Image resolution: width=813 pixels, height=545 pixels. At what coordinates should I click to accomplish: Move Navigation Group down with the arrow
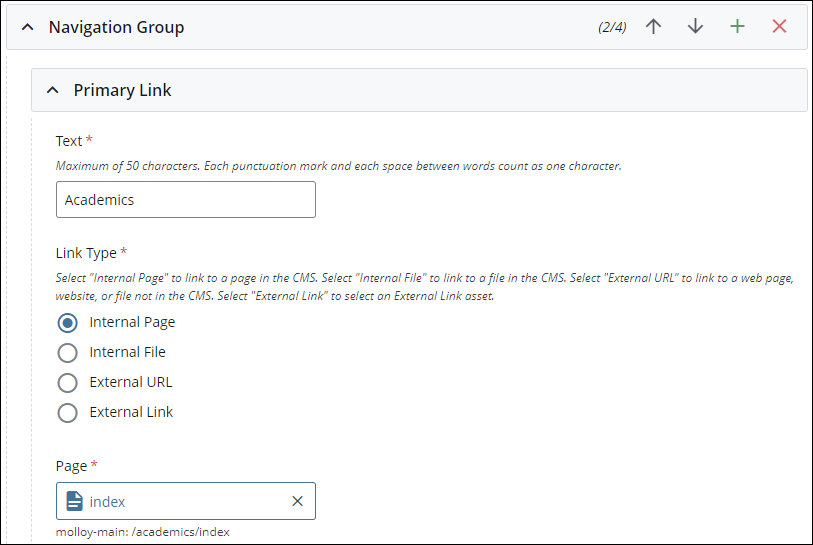coord(695,26)
